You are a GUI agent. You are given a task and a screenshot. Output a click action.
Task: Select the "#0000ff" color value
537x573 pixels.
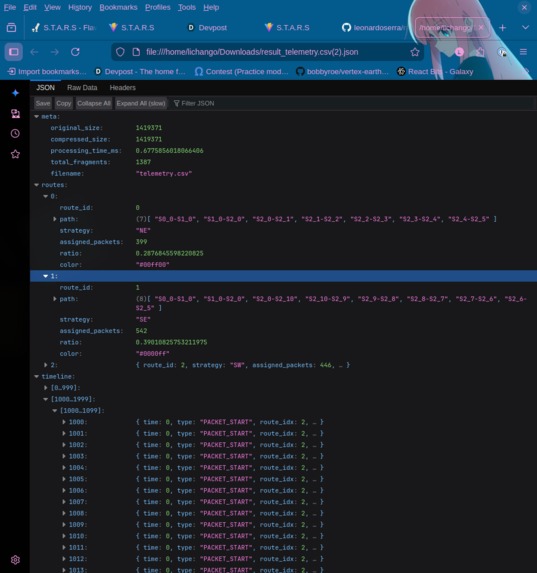point(152,353)
